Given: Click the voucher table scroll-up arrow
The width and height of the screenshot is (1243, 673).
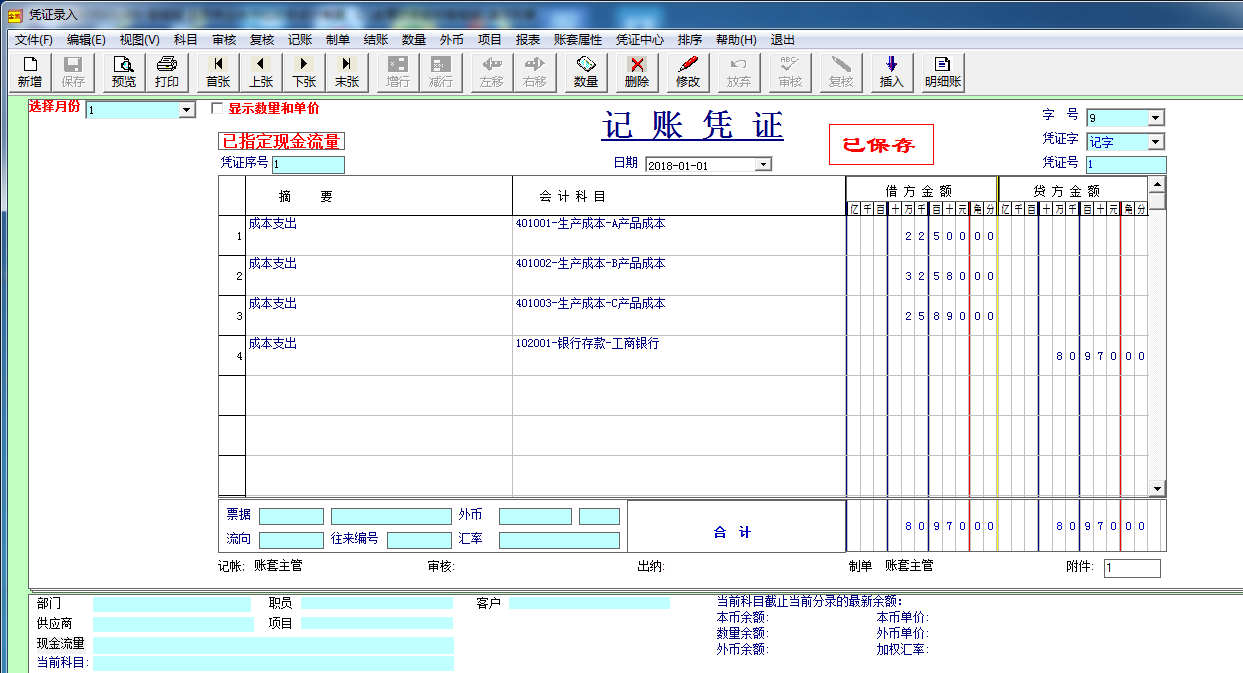Looking at the screenshot, I should (x=1157, y=185).
